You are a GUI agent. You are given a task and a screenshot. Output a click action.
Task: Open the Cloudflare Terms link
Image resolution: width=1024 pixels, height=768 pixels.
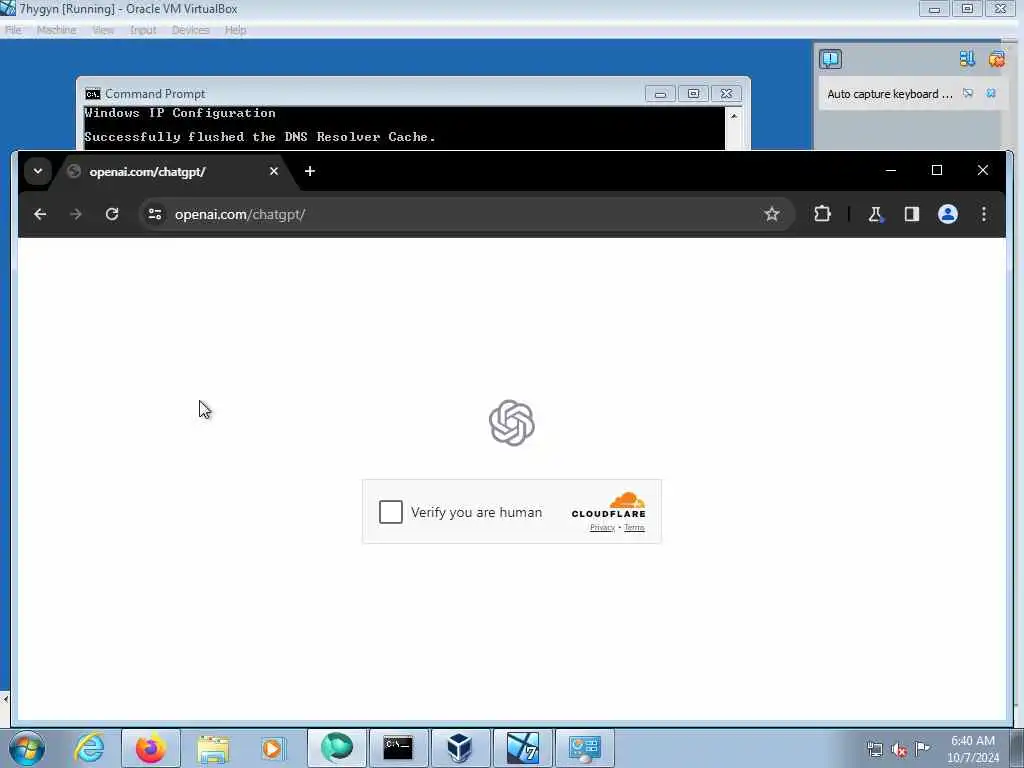pyautogui.click(x=634, y=528)
